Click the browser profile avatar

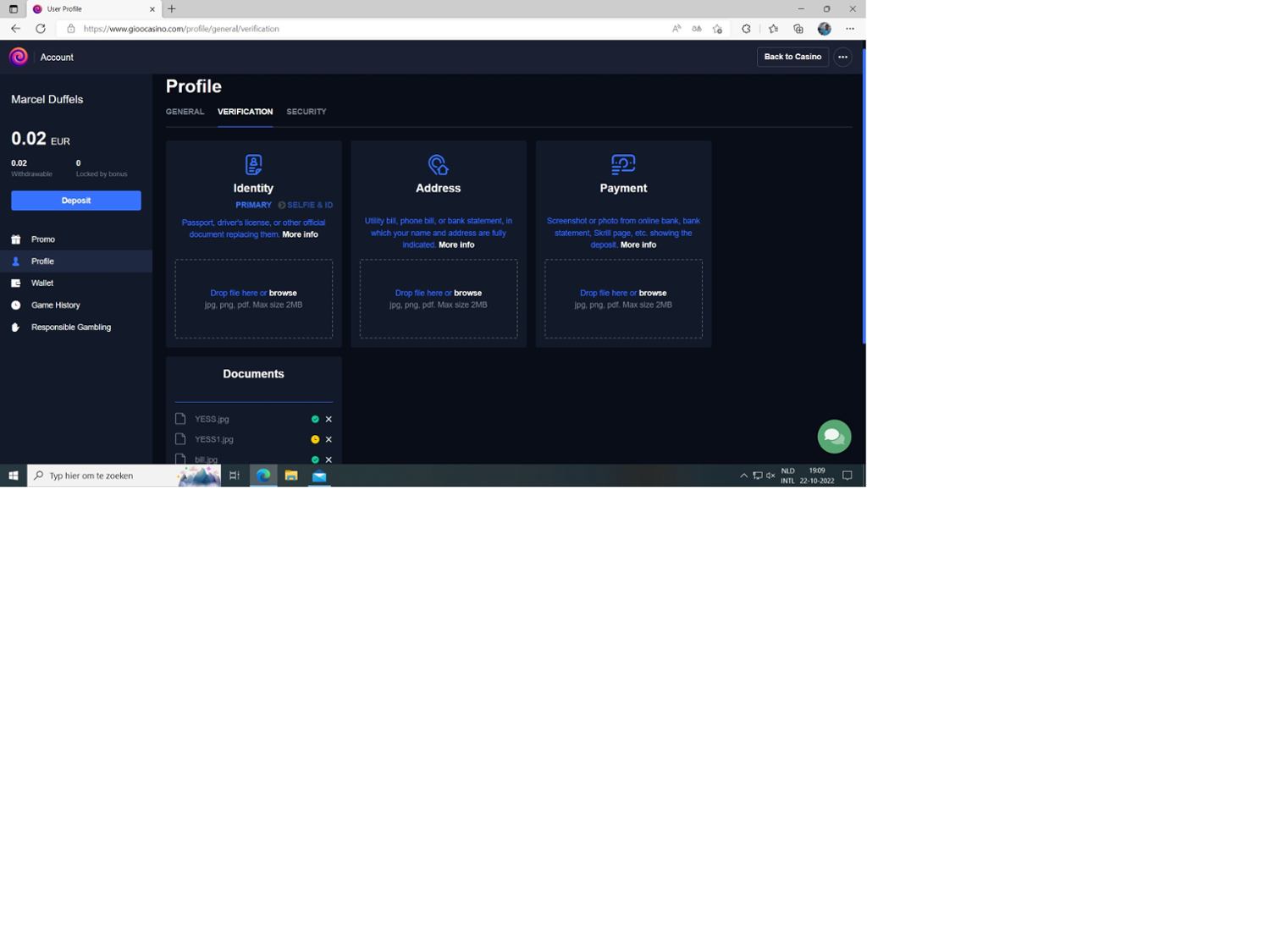[x=825, y=29]
